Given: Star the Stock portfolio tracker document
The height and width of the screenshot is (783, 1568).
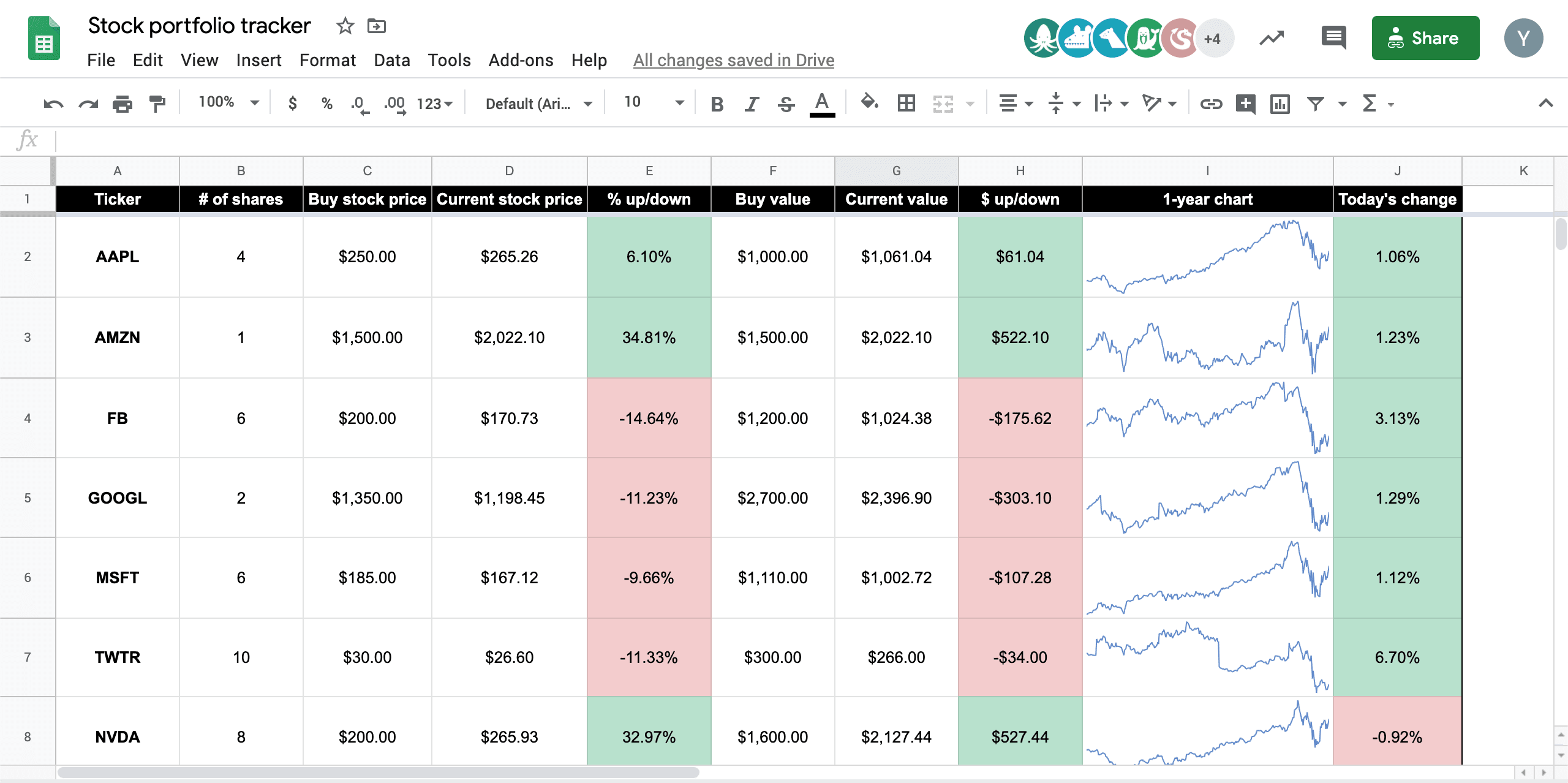Looking at the screenshot, I should (x=345, y=26).
